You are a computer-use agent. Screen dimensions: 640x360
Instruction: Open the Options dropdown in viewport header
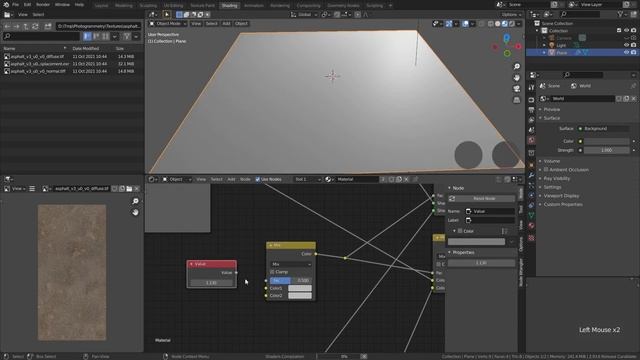[511, 14]
